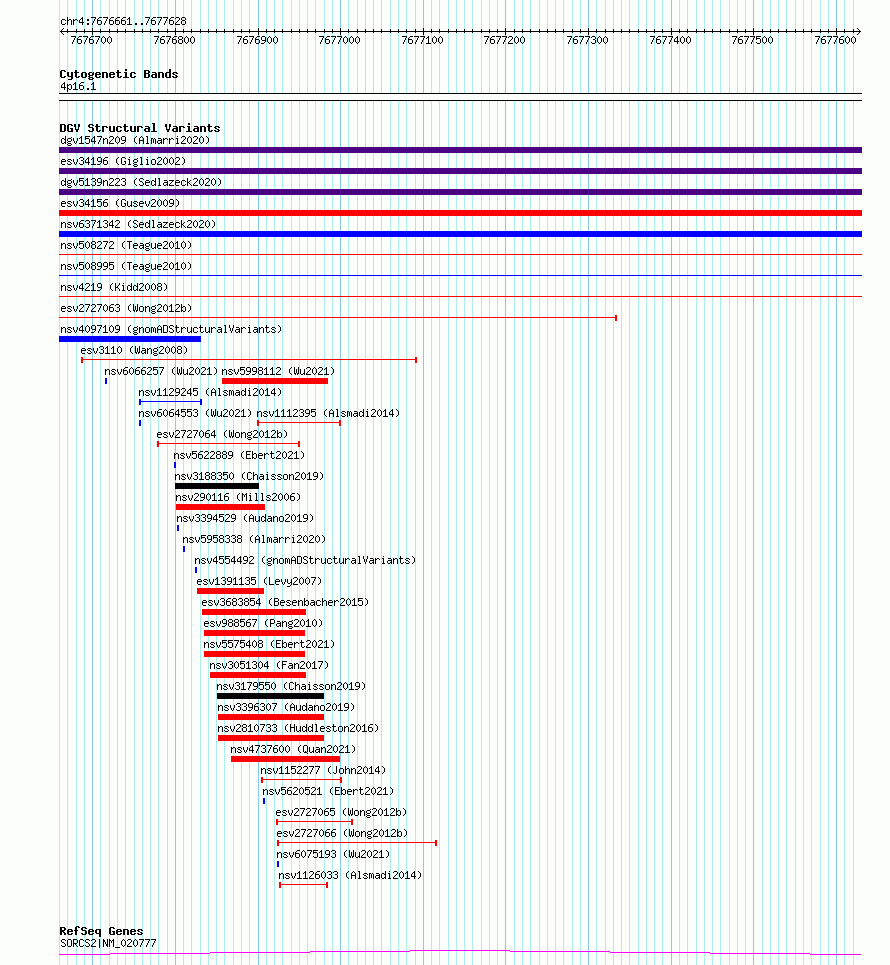Open nsv4737600 (Quan2021) variant

pyautogui.click(x=293, y=749)
